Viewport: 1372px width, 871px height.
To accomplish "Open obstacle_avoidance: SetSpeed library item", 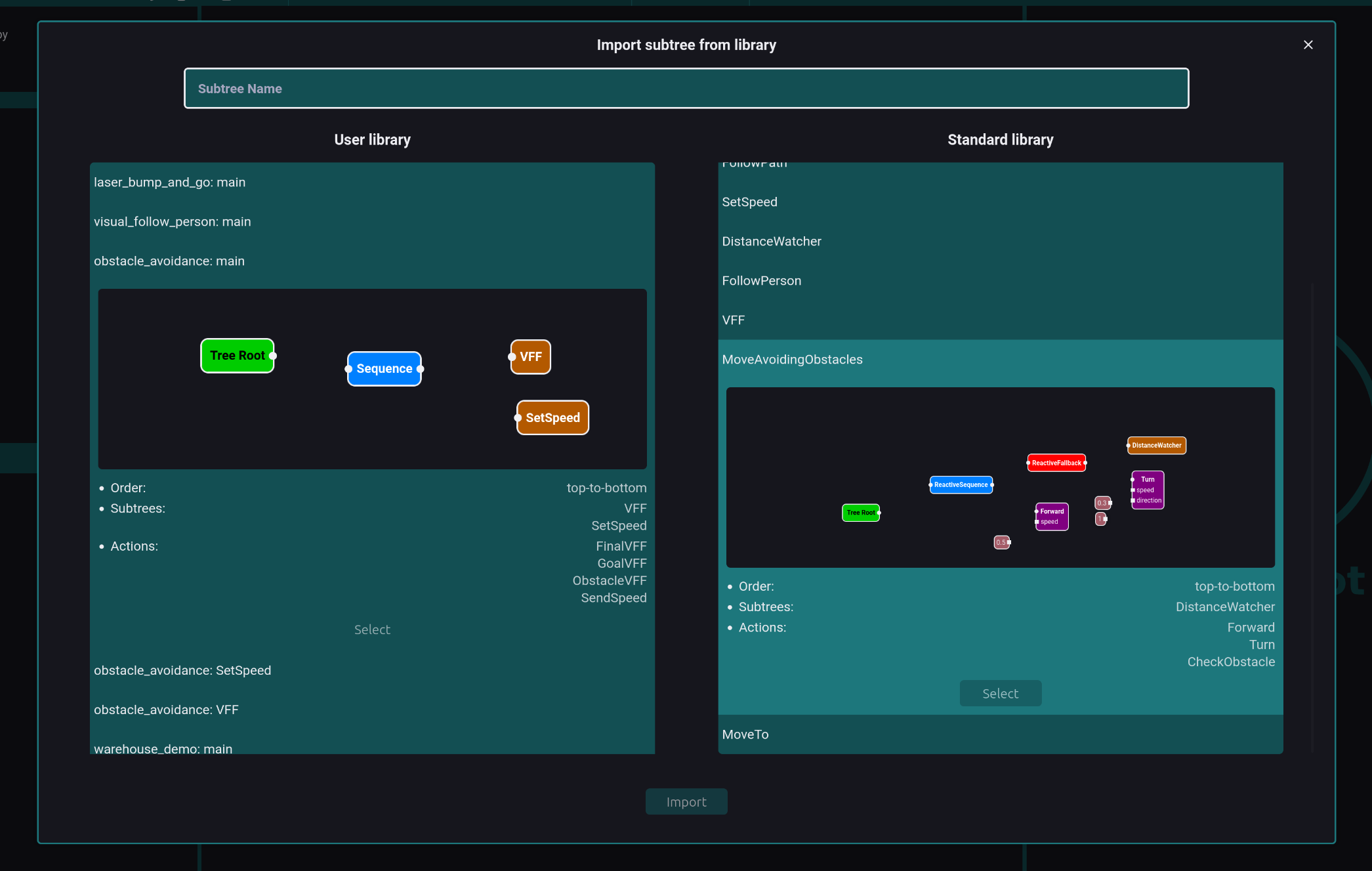I will (x=182, y=670).
